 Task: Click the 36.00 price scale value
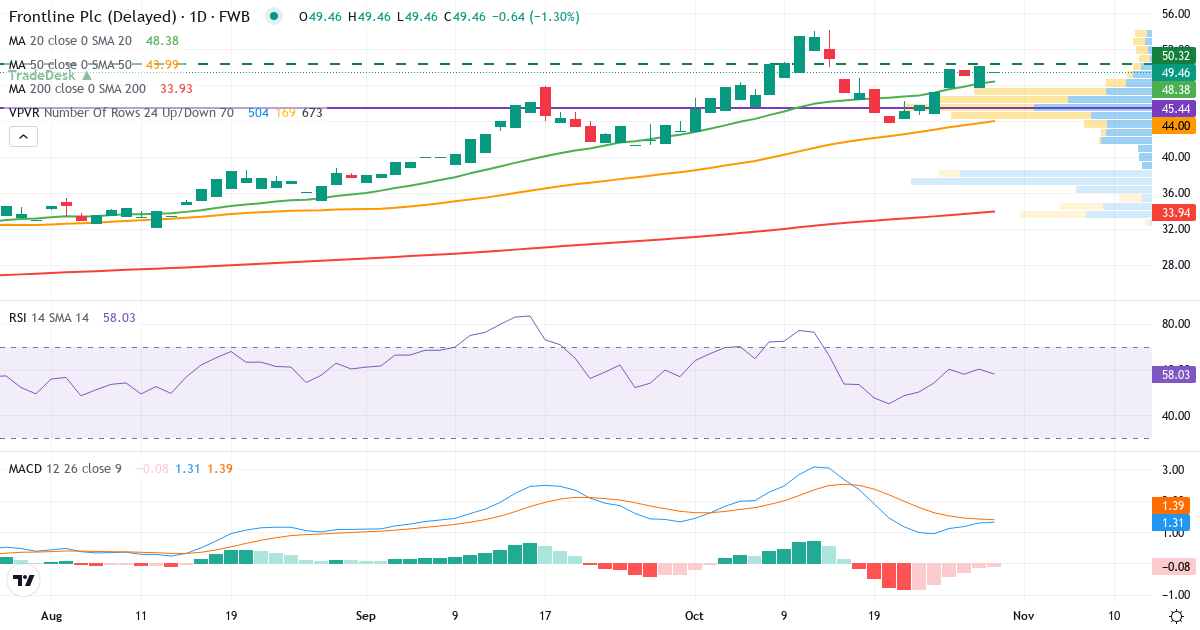pos(1175,193)
